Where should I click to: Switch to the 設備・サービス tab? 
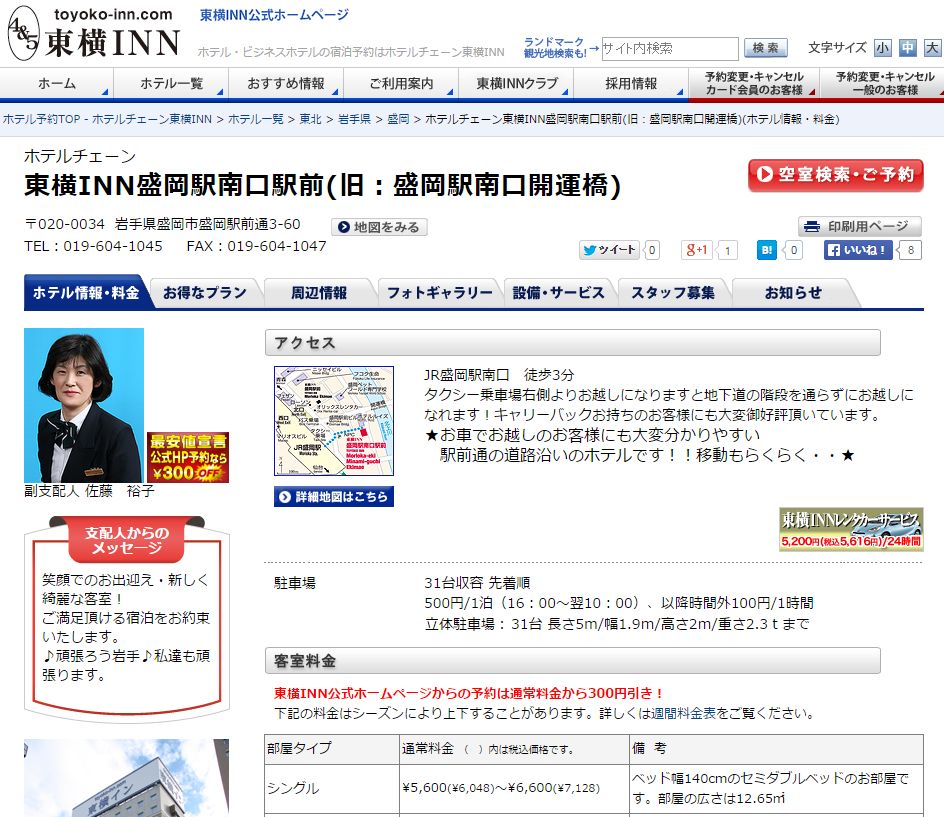tap(558, 293)
